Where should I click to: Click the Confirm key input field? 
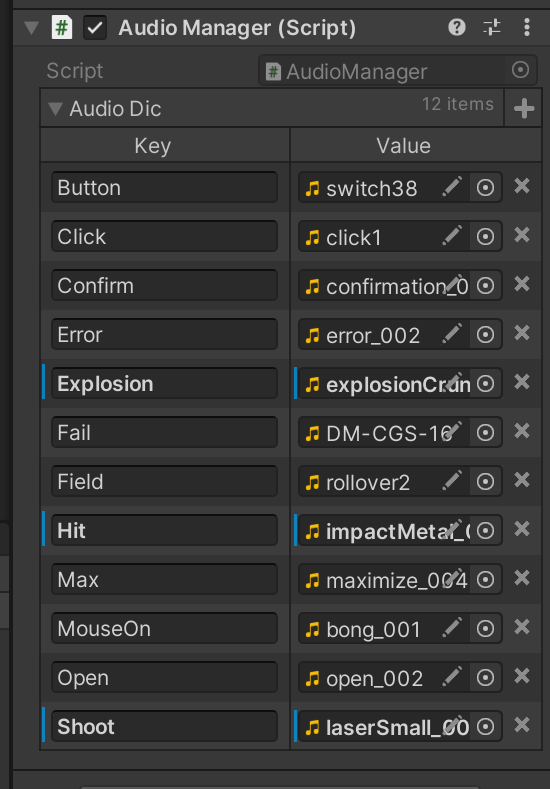click(165, 286)
